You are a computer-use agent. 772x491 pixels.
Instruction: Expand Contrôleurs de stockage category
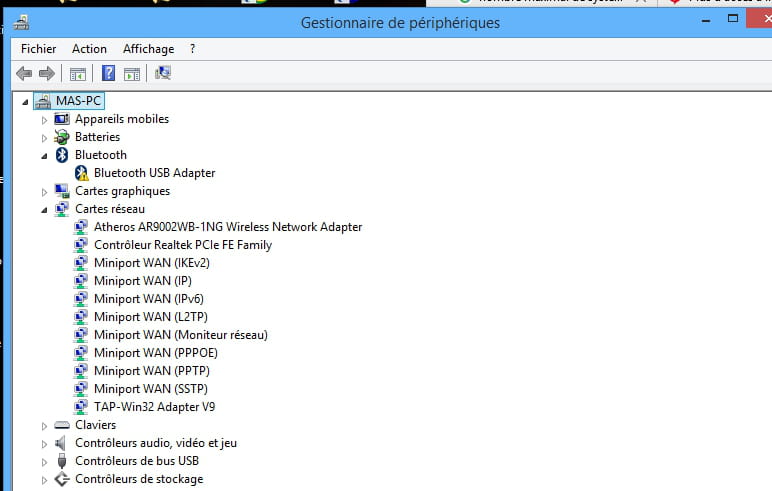click(44, 480)
